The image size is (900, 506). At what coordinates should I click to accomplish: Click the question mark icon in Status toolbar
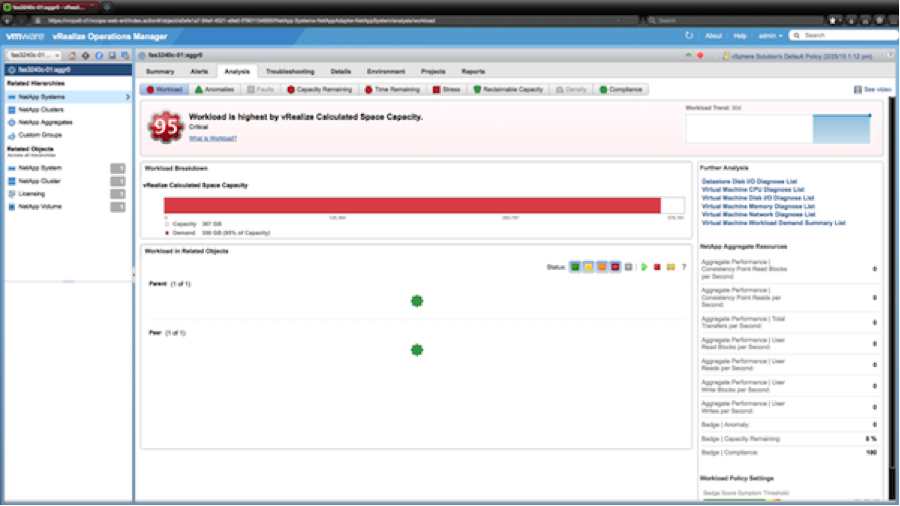pyautogui.click(x=684, y=267)
